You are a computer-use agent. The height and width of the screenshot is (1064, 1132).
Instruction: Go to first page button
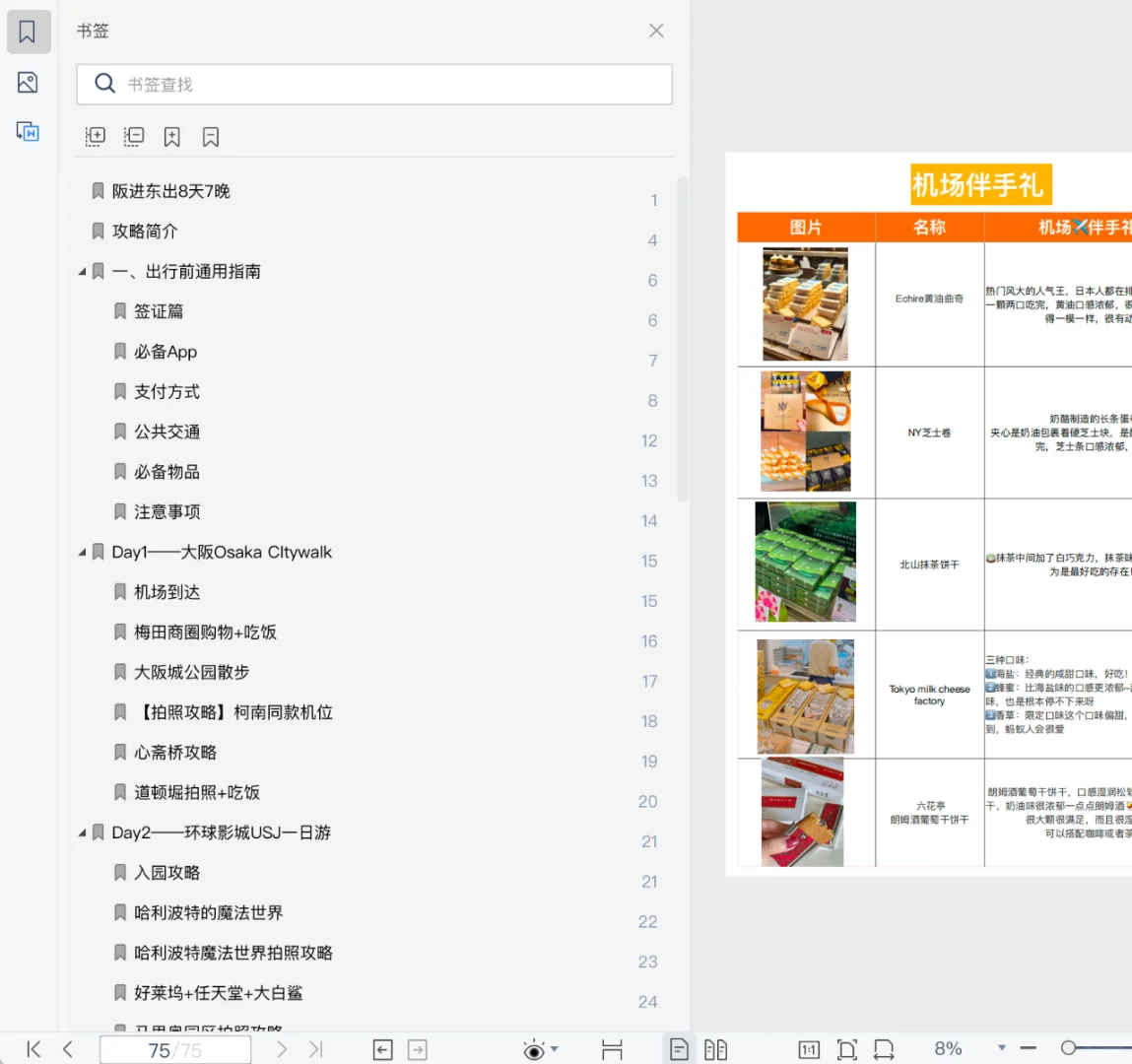coord(33,1049)
